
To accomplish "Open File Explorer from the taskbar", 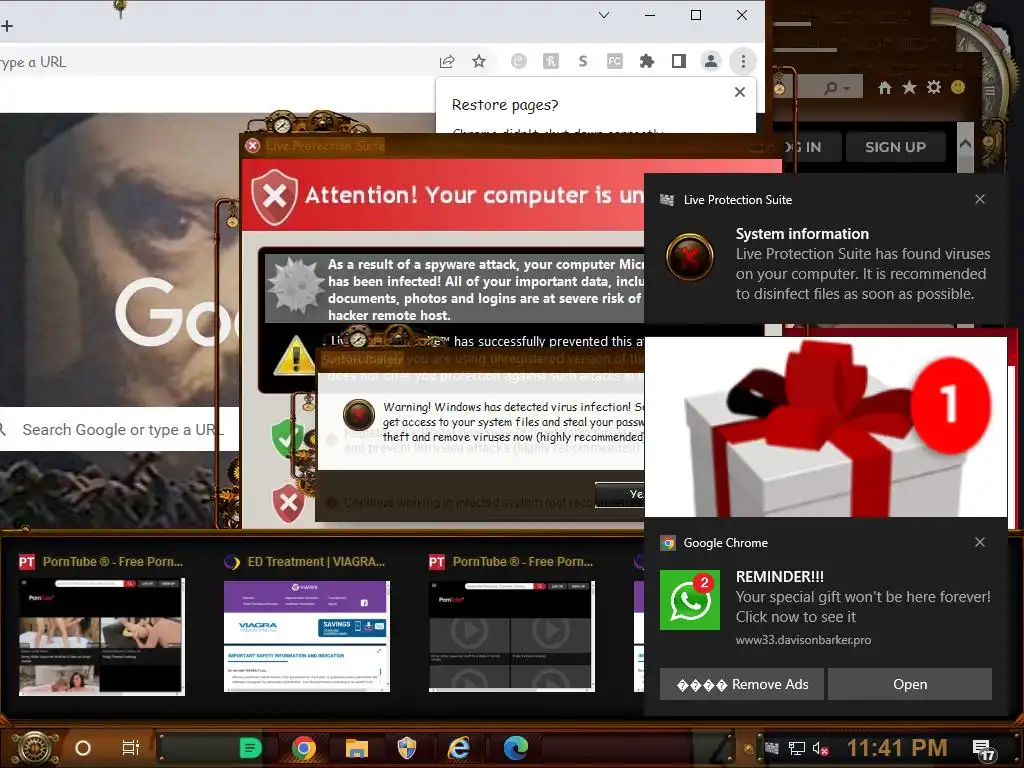I will click(x=356, y=748).
